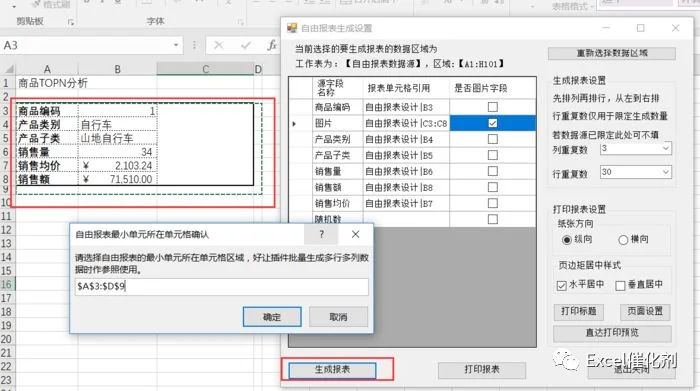Toggle the image field checkbox for 销售额
This screenshot has height=391, width=700.
[x=492, y=187]
